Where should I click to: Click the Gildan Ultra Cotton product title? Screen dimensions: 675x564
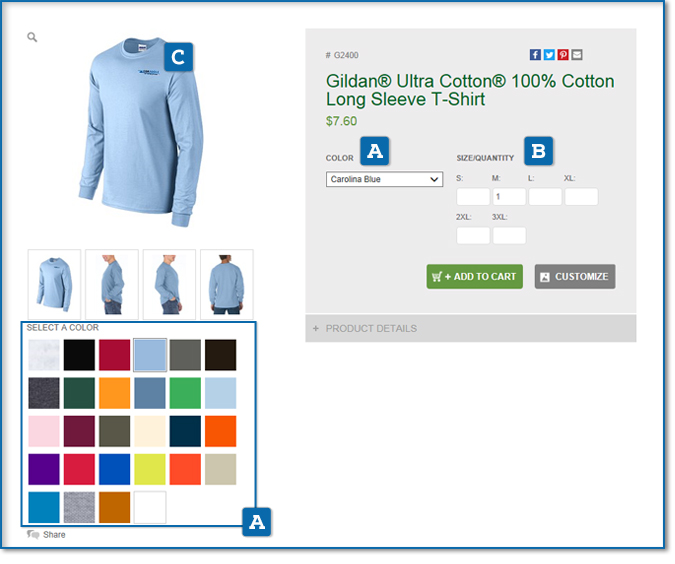(x=470, y=90)
